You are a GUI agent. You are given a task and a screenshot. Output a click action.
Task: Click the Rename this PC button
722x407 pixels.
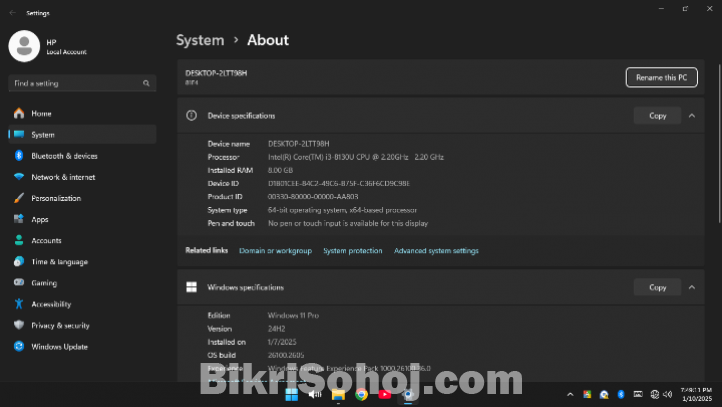pos(661,77)
